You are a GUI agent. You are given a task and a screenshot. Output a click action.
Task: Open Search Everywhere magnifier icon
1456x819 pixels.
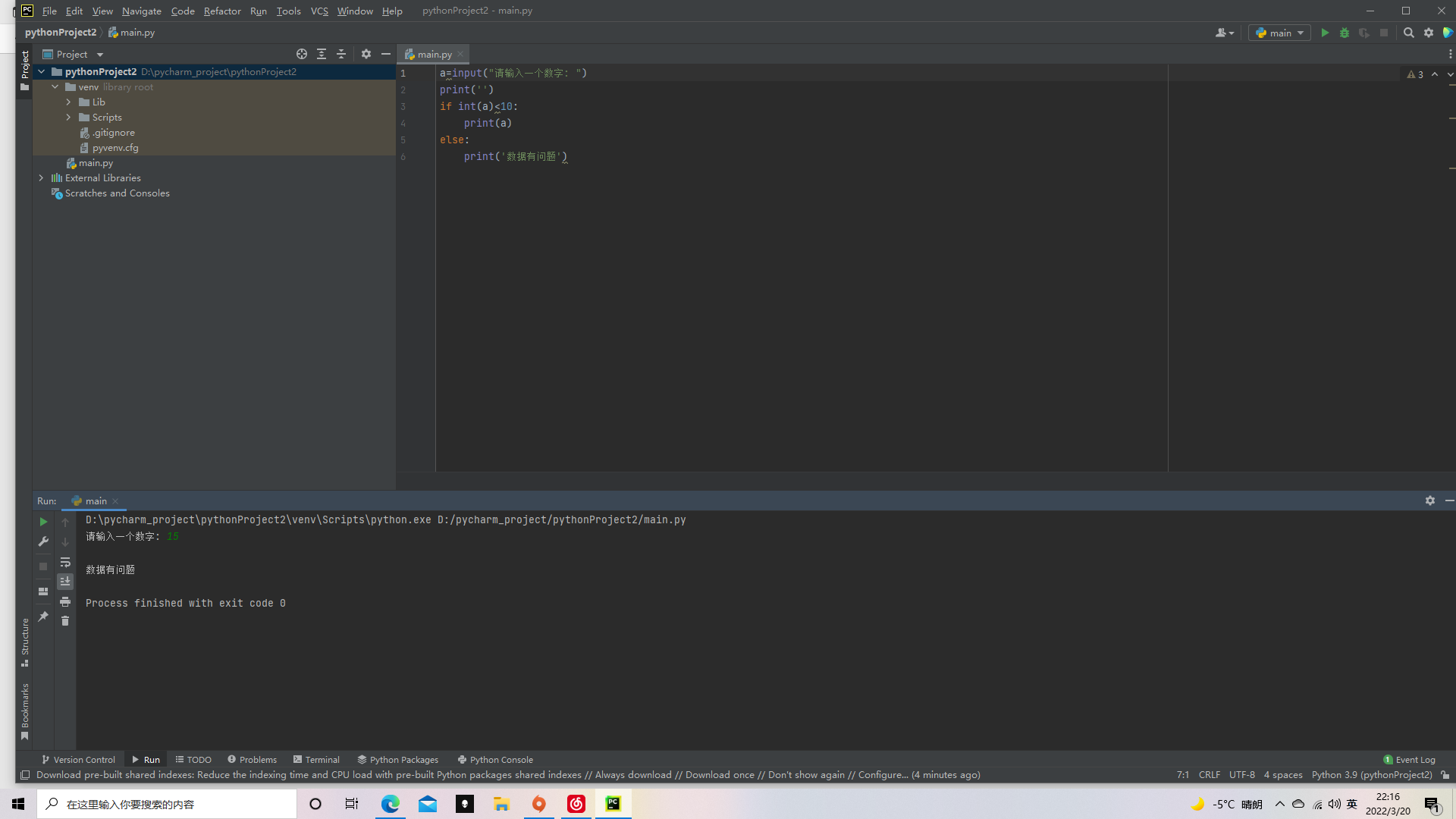(x=1408, y=33)
